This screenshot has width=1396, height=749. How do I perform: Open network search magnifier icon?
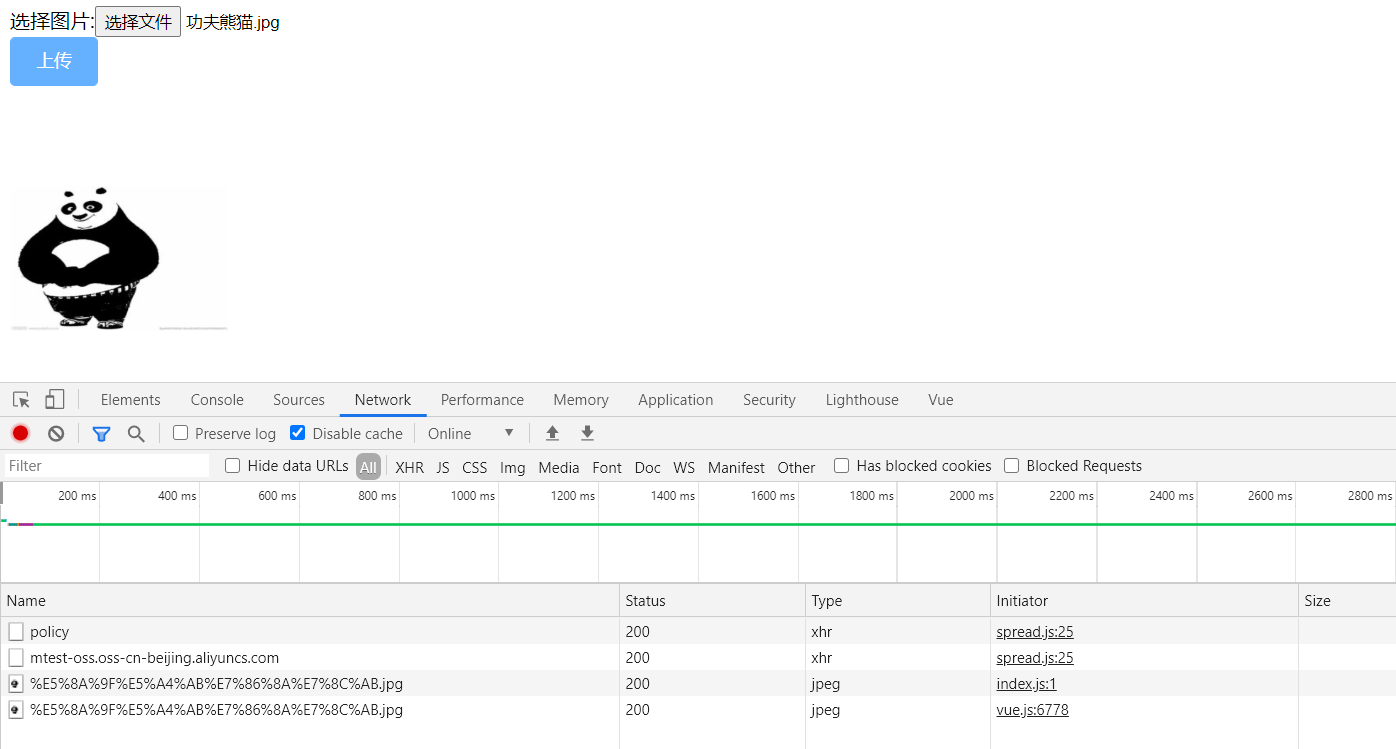pyautogui.click(x=136, y=433)
